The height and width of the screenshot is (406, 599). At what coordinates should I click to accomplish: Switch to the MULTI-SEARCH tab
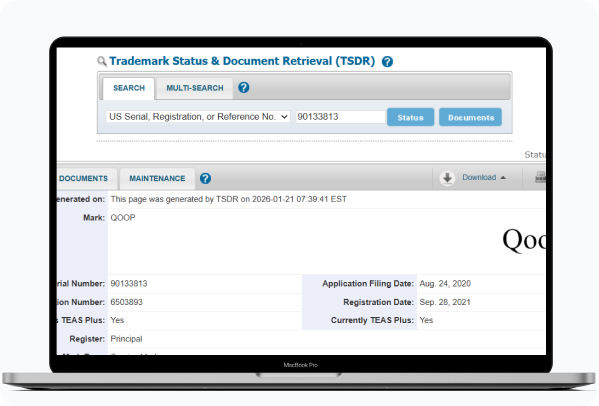tap(195, 88)
